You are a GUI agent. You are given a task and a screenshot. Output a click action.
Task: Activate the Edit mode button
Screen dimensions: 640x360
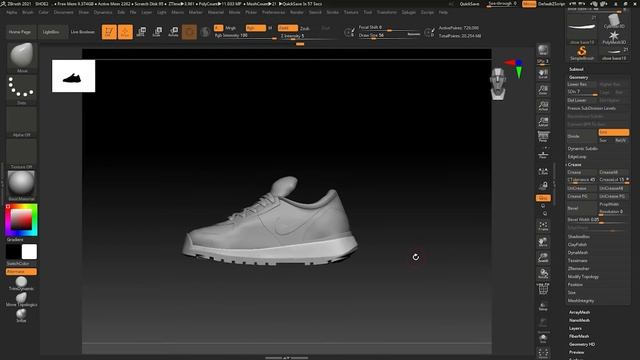coord(109,32)
